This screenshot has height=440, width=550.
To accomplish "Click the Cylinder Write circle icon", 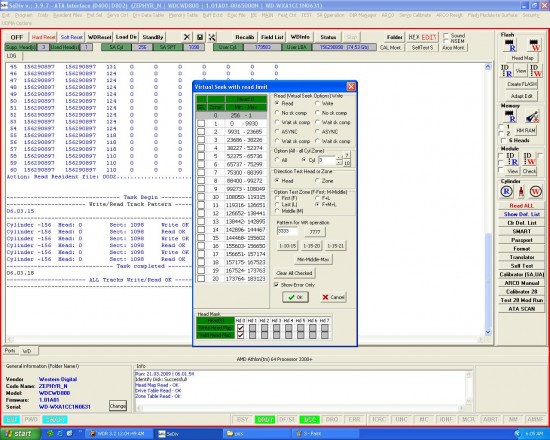I will tap(535, 191).
